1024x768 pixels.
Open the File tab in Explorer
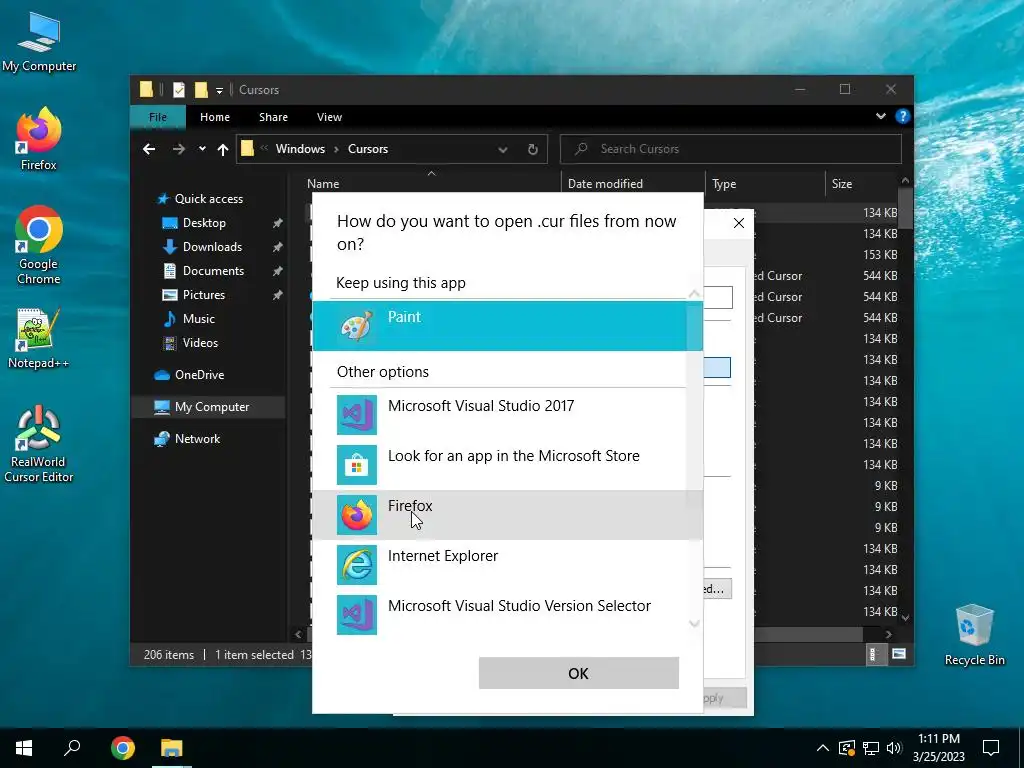[x=158, y=117]
